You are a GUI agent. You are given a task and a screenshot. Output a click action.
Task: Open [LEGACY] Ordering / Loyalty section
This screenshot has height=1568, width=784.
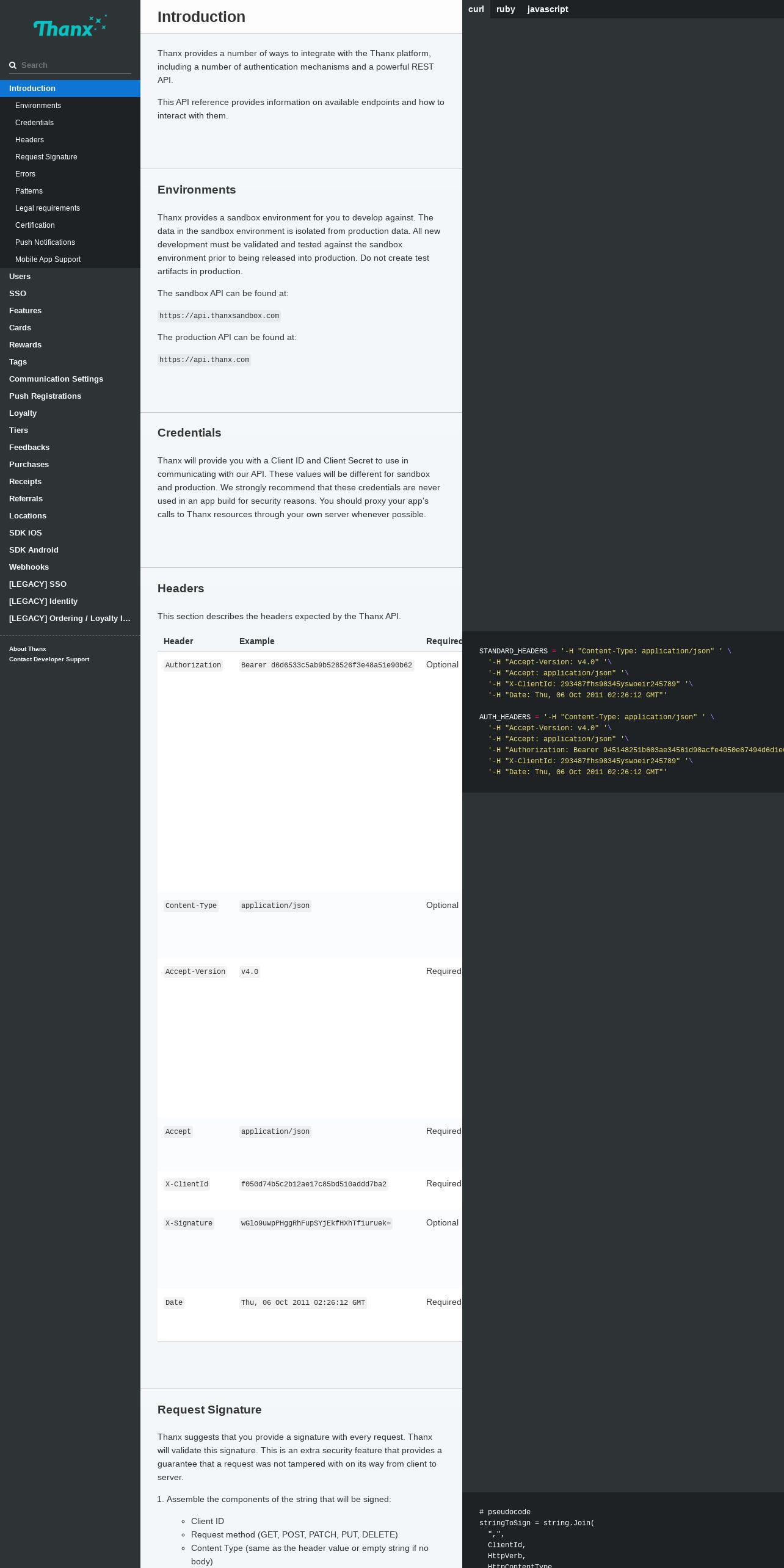[x=70, y=619]
